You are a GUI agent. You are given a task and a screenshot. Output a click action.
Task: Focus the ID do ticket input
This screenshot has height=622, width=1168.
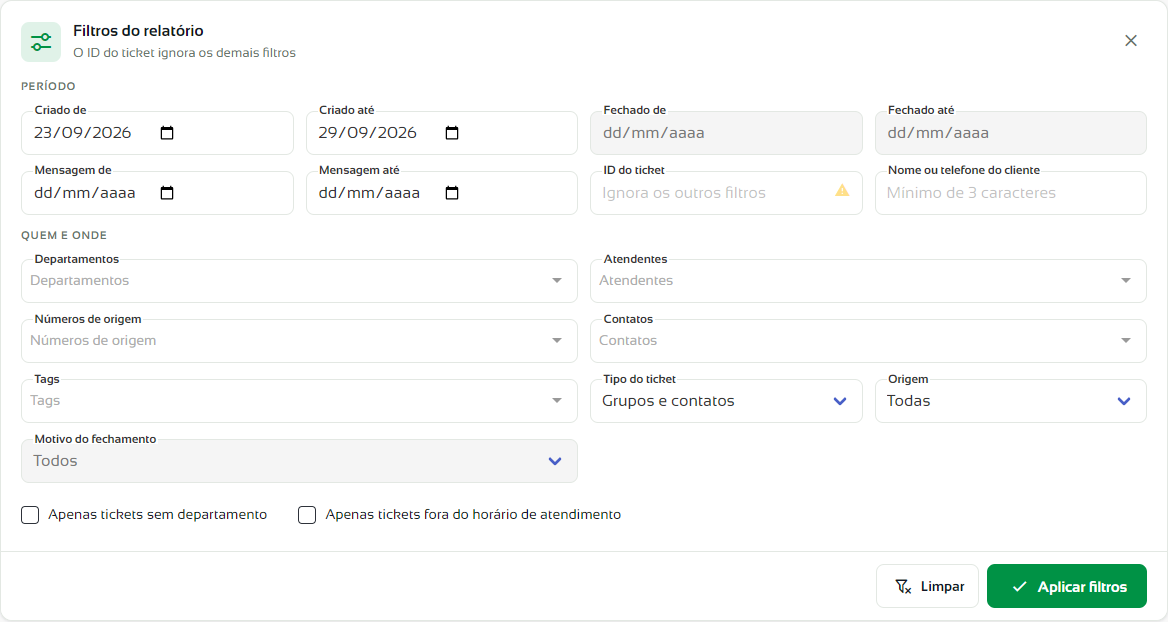(726, 193)
